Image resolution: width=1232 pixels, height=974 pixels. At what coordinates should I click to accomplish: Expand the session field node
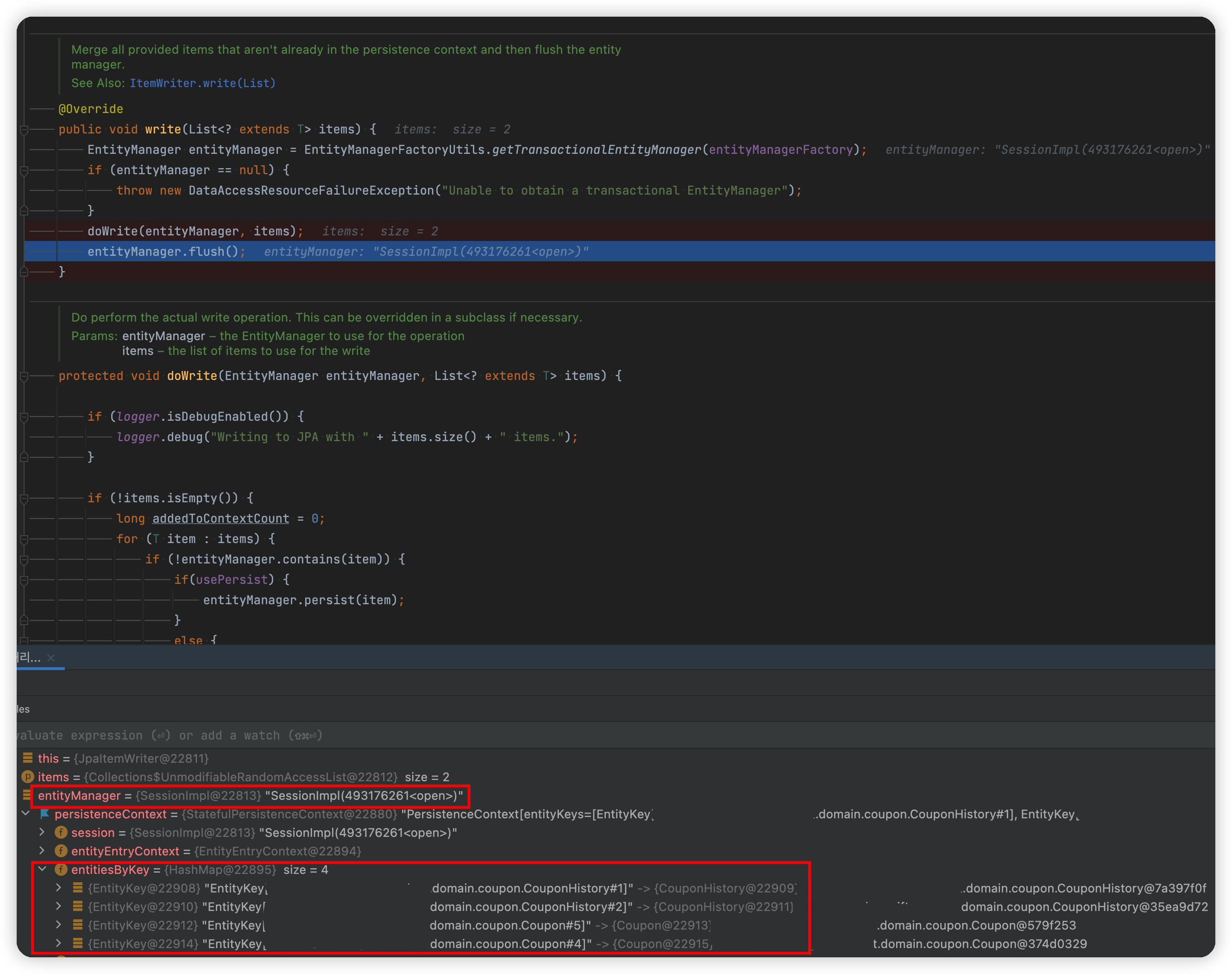pyautogui.click(x=42, y=833)
